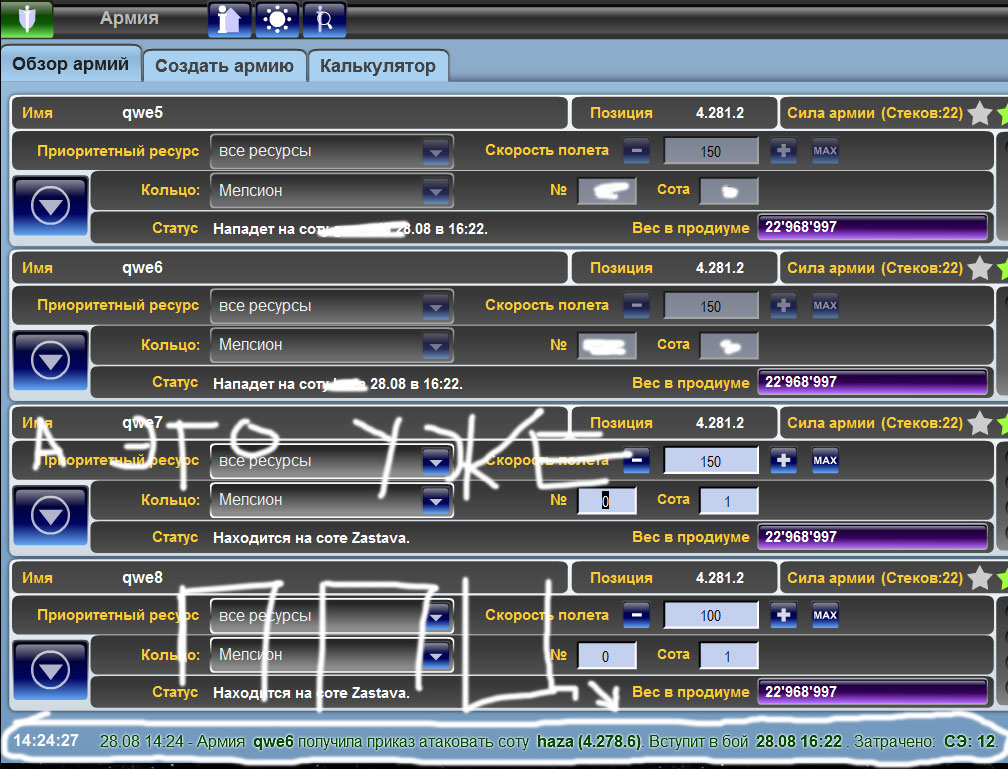Click purple weight bar of army qwe7
Screen dimensions: 1008x769
click(872, 537)
